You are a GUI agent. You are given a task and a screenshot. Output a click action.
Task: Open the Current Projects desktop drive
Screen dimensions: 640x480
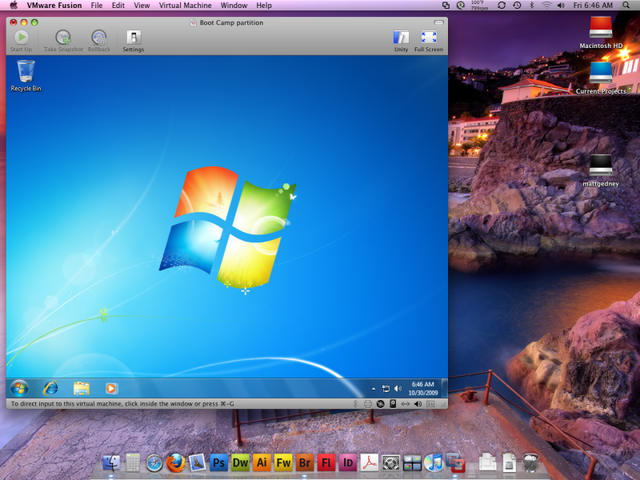601,78
